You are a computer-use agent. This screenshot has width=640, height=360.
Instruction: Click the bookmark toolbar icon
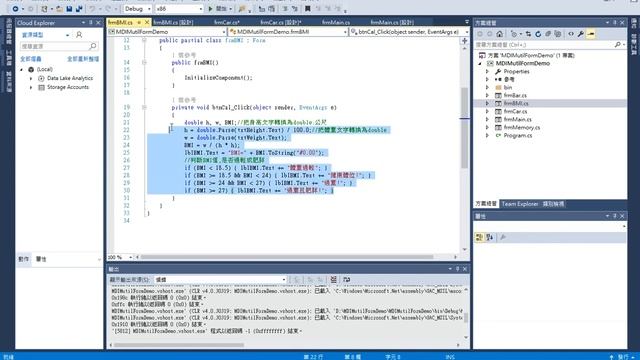pos(308,9)
